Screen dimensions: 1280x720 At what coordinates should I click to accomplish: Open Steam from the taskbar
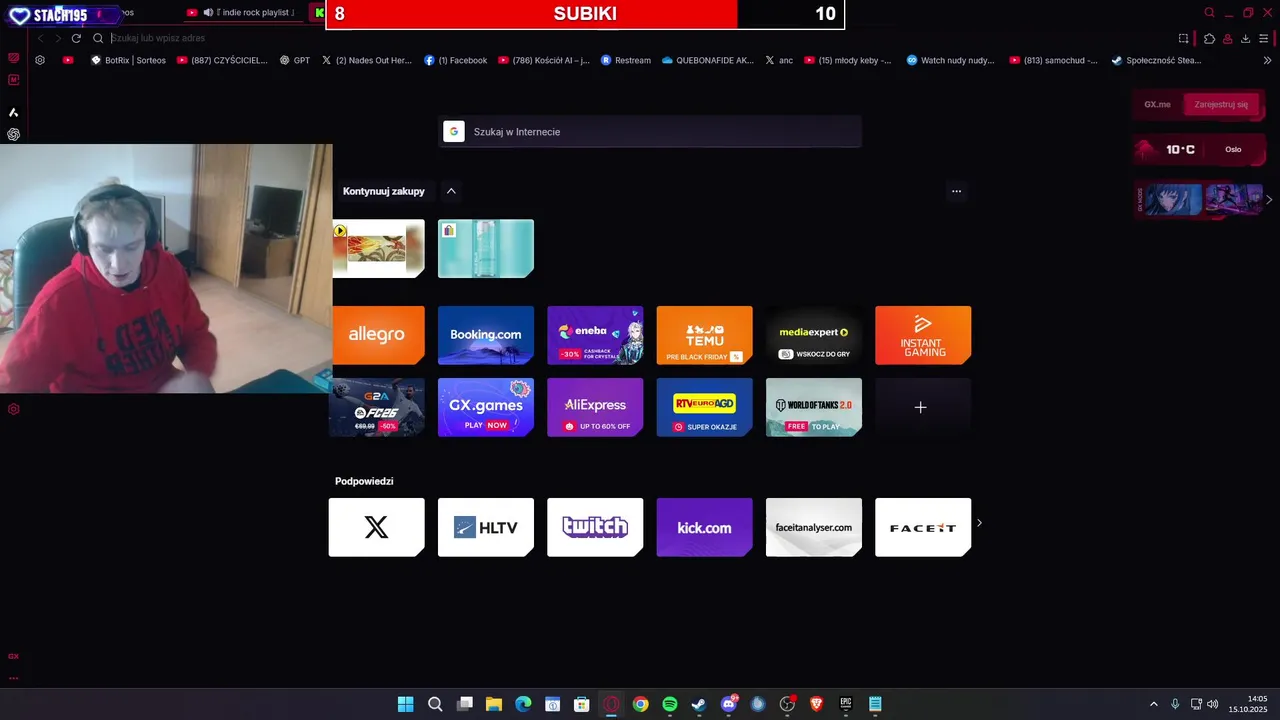pyautogui.click(x=699, y=704)
